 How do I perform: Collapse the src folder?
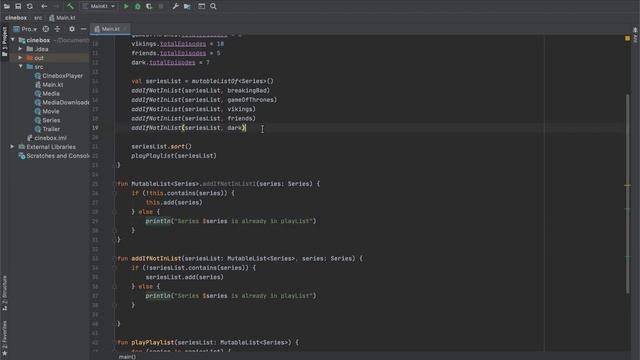pos(20,67)
